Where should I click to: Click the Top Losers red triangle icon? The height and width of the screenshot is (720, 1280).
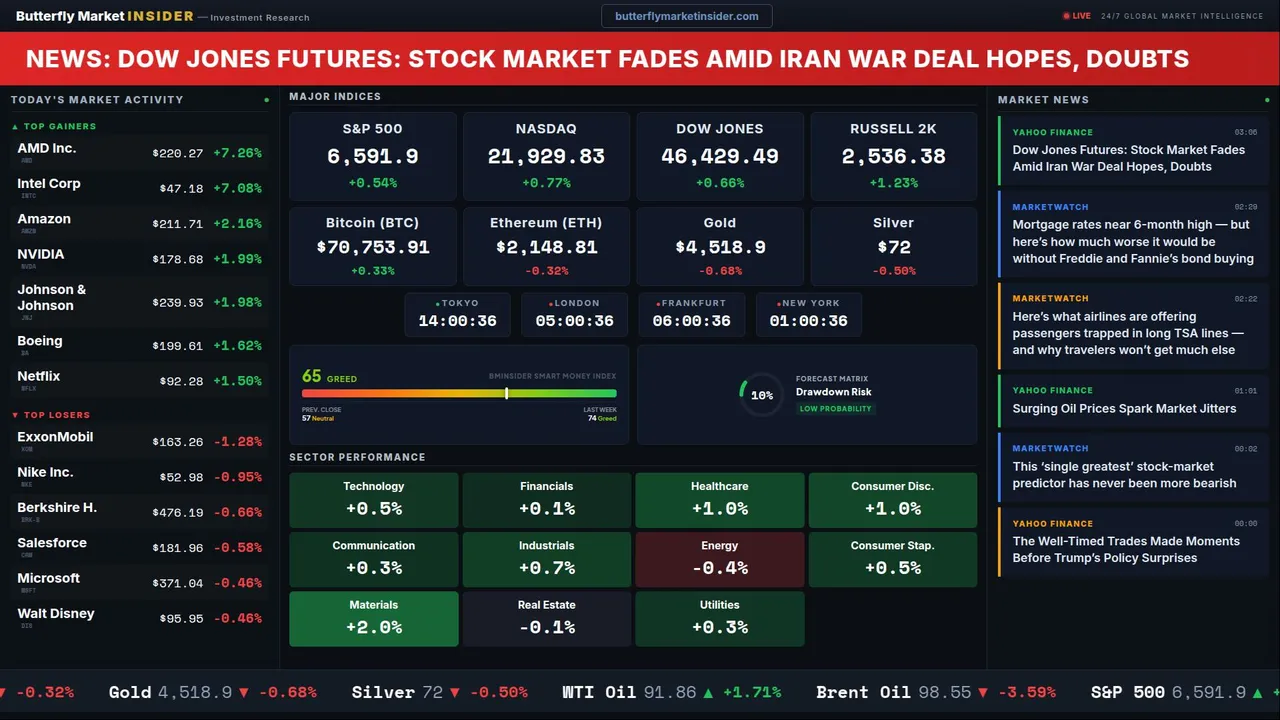pyautogui.click(x=15, y=415)
